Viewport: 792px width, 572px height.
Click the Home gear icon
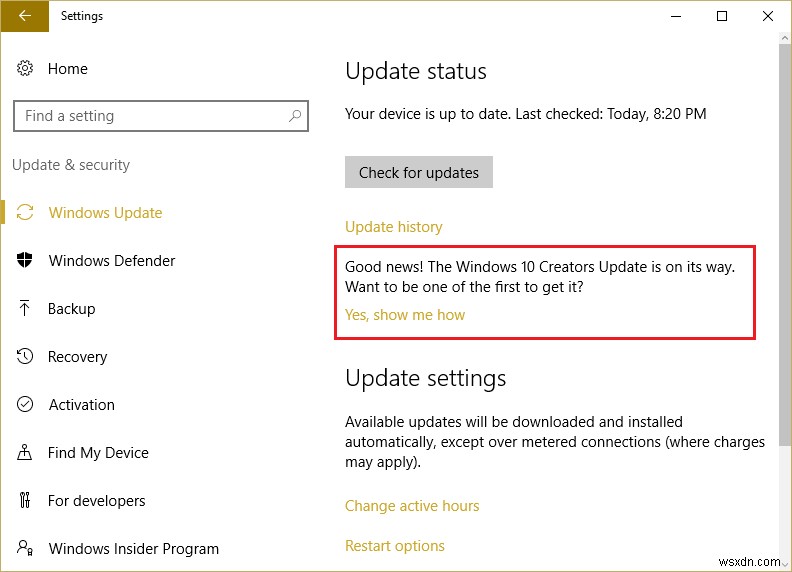click(25, 69)
